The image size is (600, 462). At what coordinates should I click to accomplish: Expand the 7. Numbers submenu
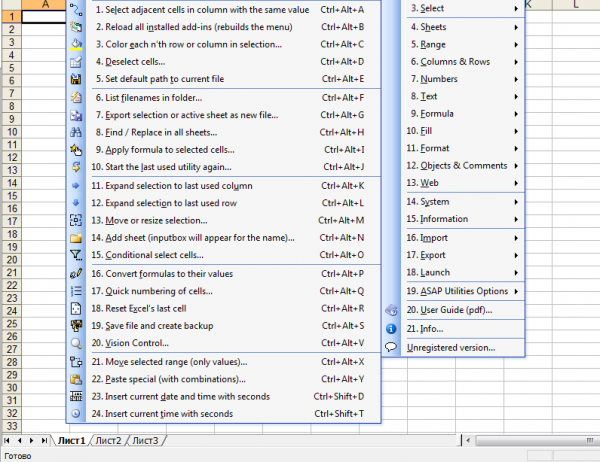[463, 79]
